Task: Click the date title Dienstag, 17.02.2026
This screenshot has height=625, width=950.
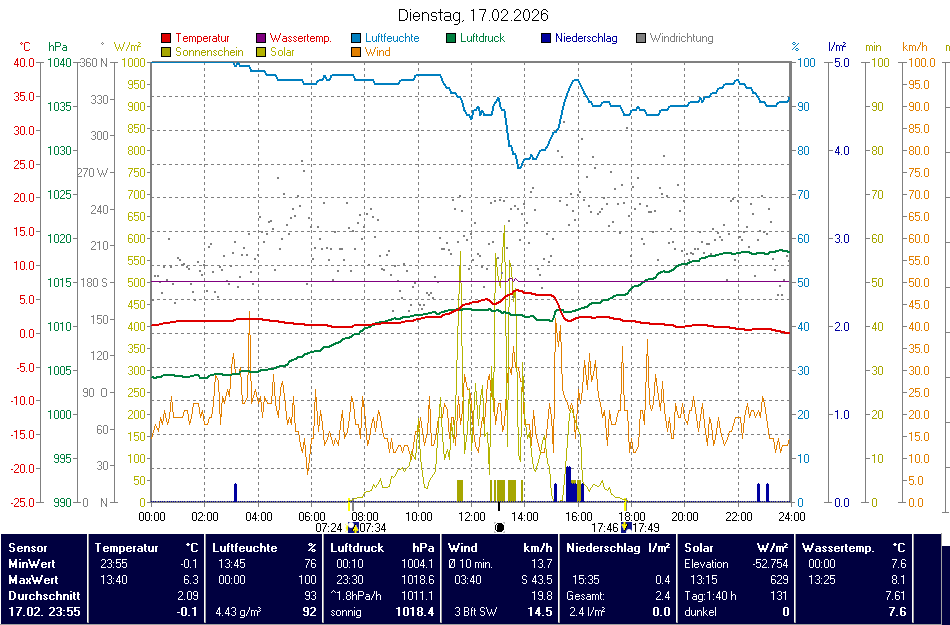Action: [474, 15]
